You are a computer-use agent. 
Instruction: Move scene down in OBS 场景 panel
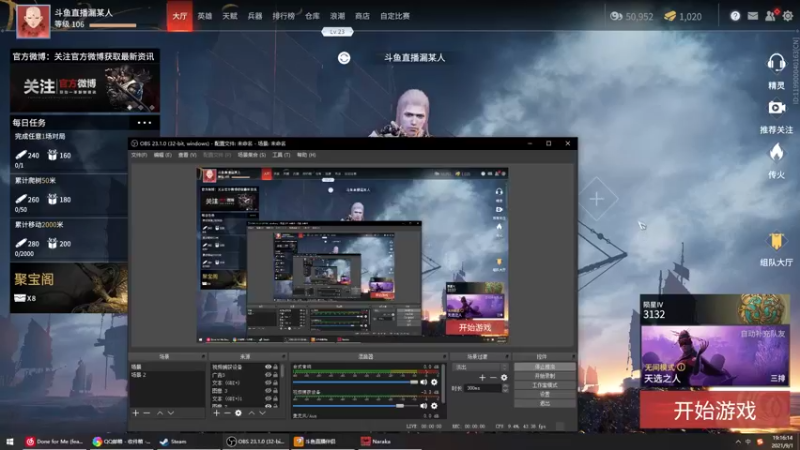pos(171,413)
